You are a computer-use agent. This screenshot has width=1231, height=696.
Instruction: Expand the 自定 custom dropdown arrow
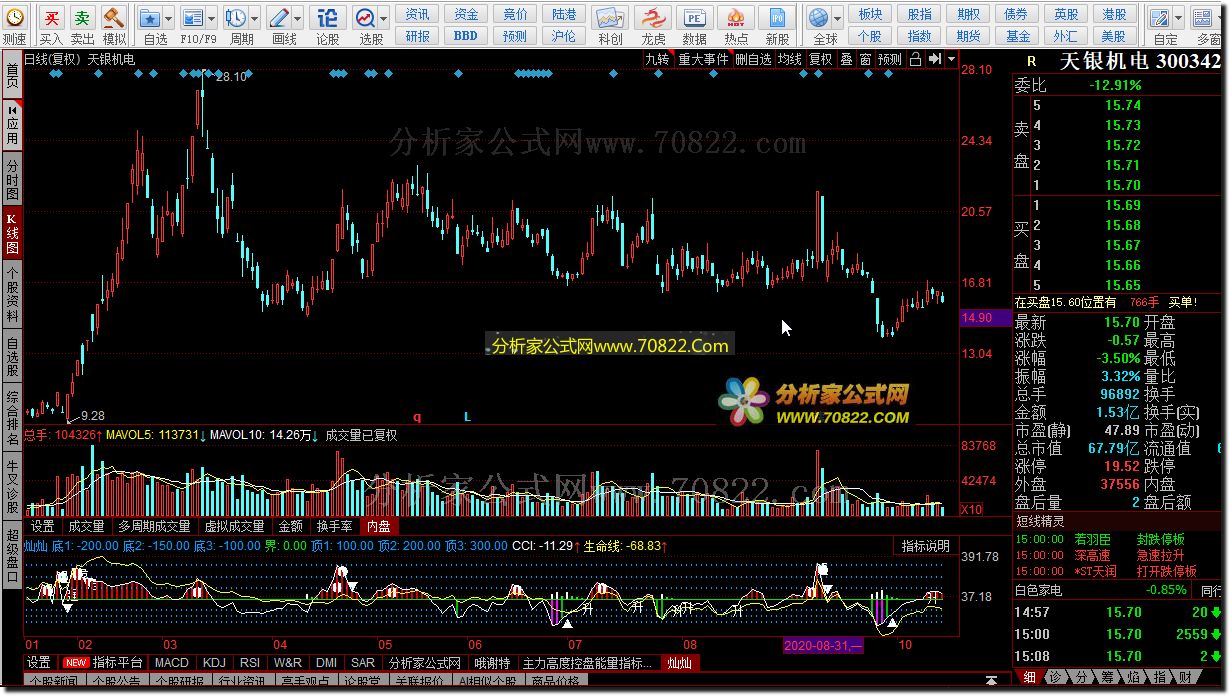[1178, 18]
